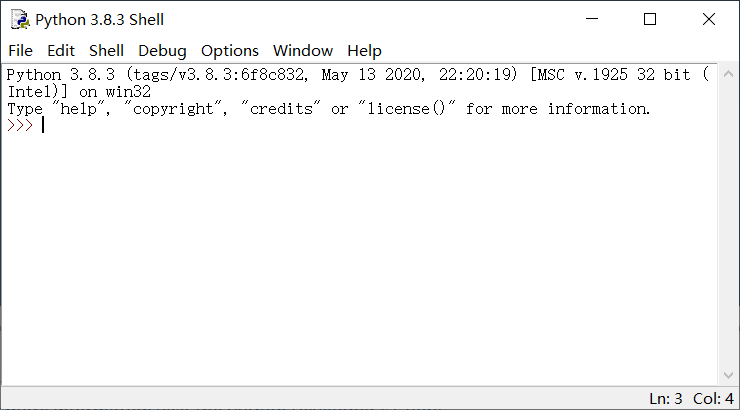Minimize the Python Shell window

tap(592, 19)
